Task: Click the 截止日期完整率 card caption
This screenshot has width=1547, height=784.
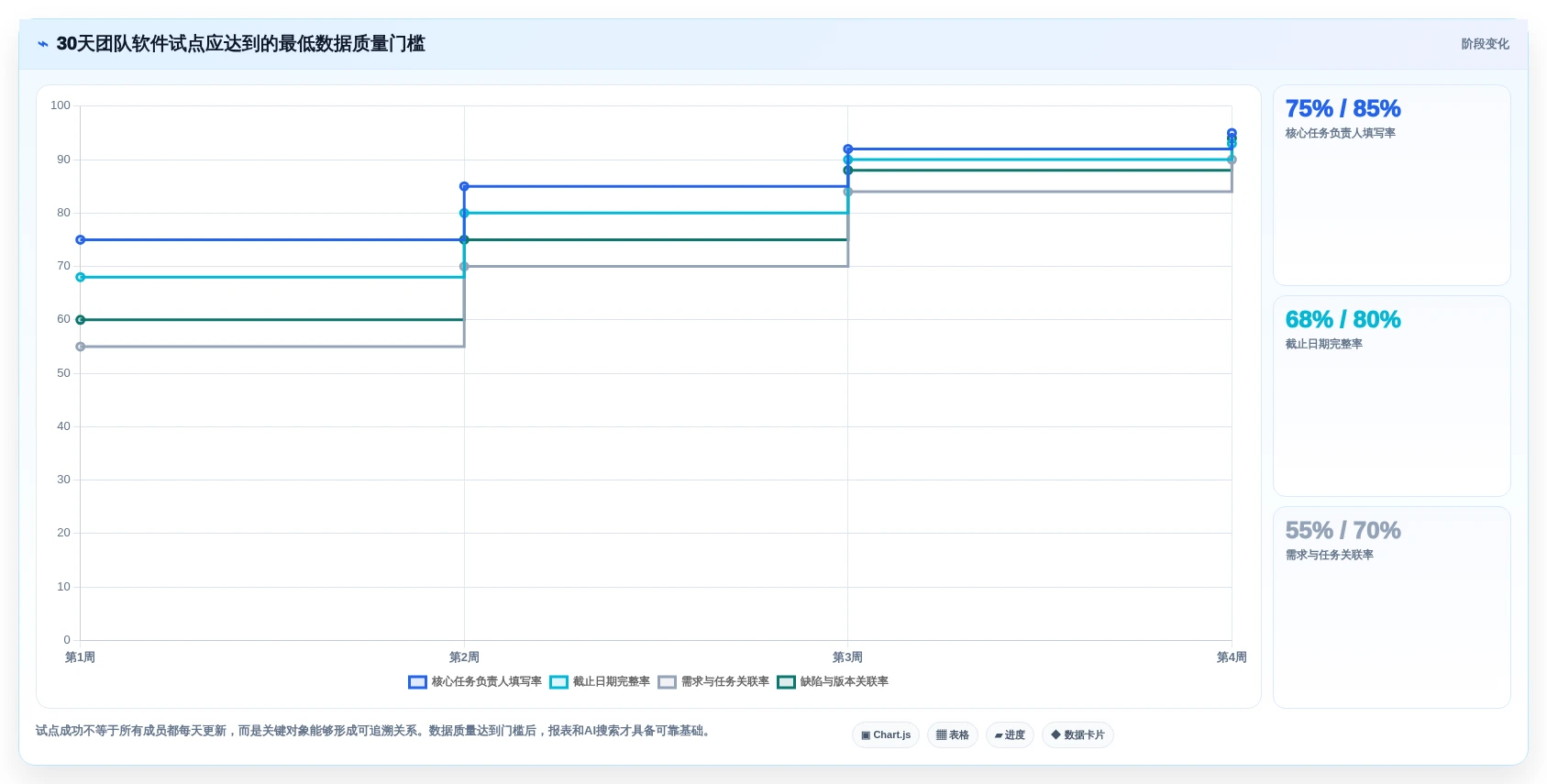Action: 1323,345
